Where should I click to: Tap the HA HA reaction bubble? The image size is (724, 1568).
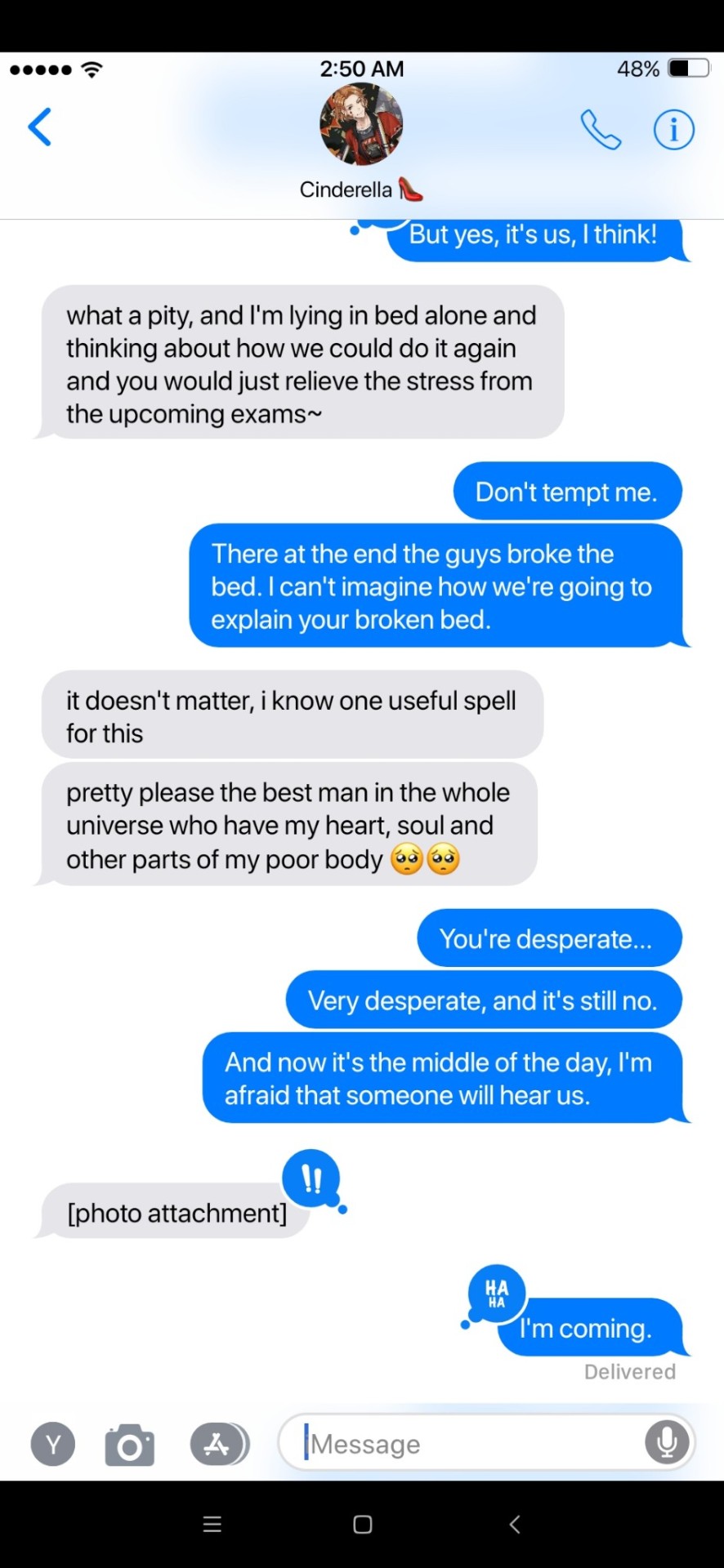tap(497, 1294)
